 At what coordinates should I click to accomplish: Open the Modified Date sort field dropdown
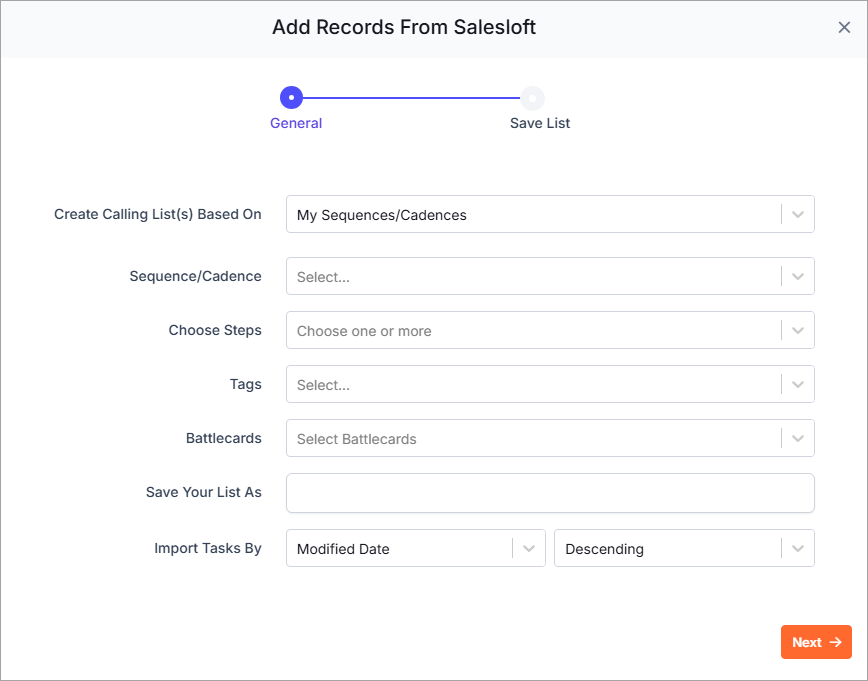(416, 548)
